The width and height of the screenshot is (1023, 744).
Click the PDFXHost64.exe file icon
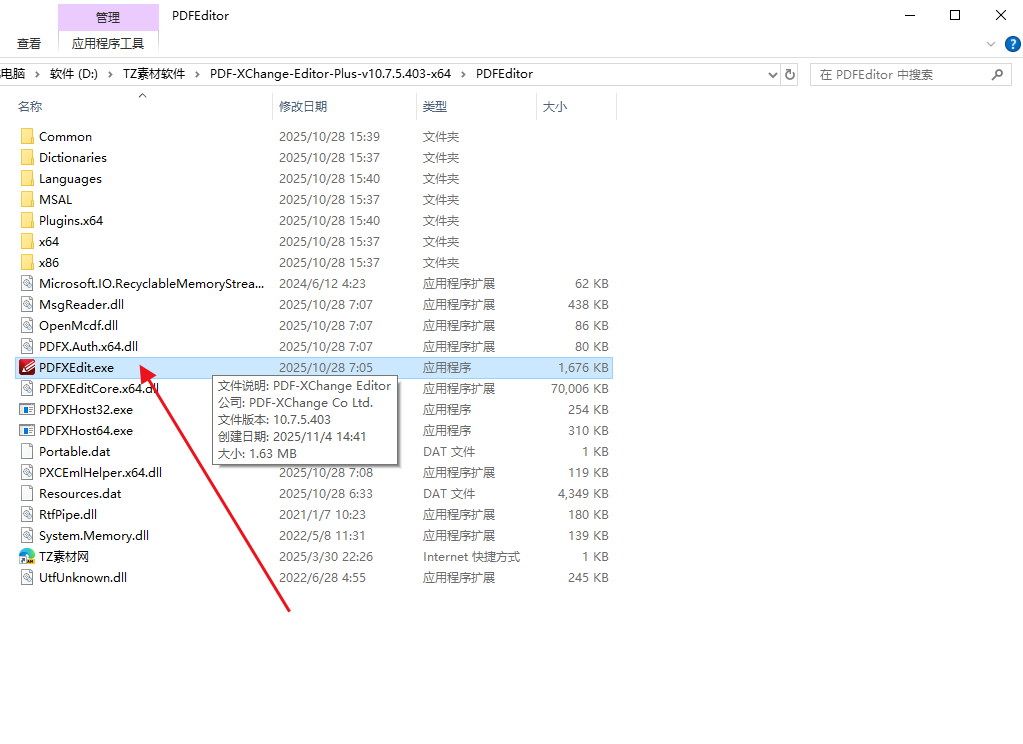tap(27, 431)
